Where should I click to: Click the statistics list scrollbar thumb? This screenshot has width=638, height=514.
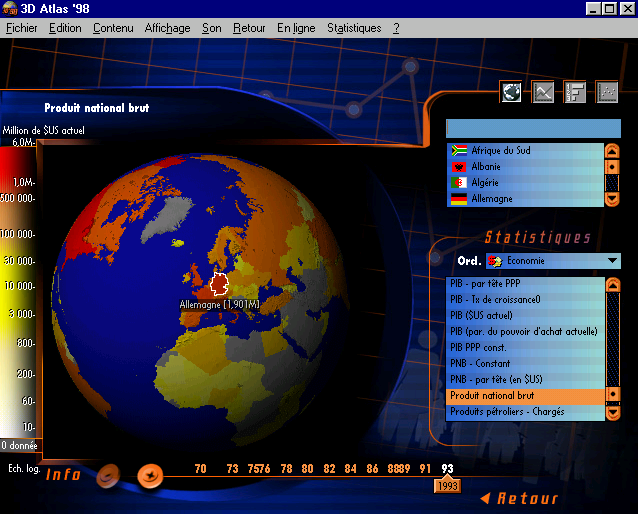(x=613, y=394)
